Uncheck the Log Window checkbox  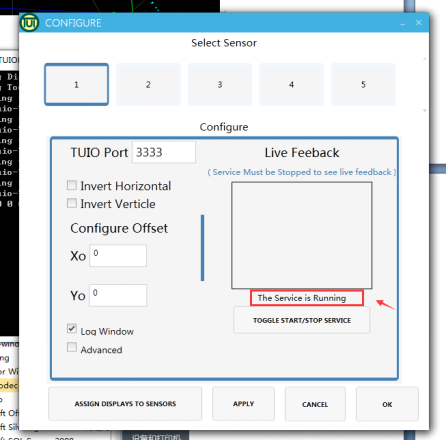72,329
